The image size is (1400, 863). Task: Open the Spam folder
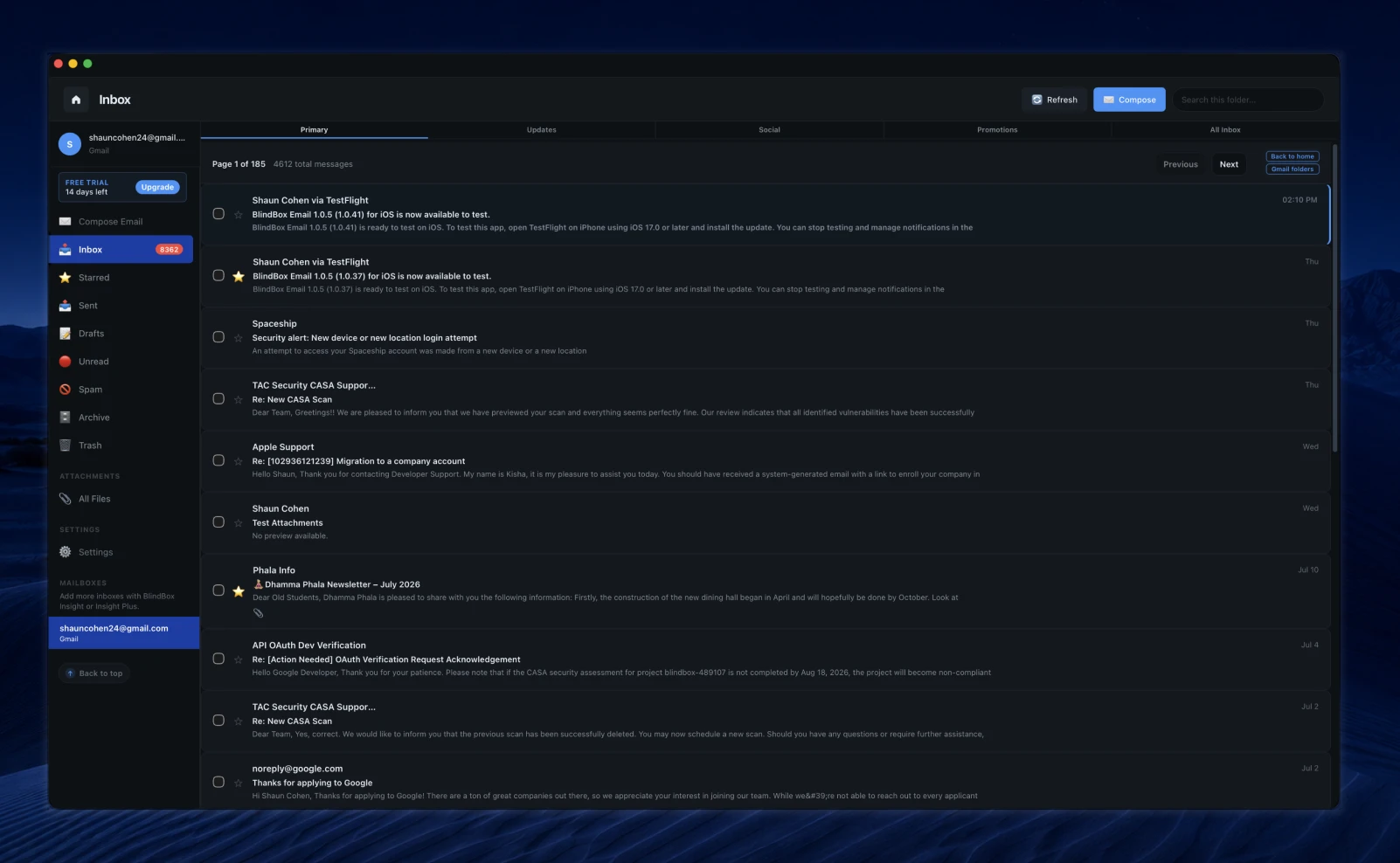point(121,390)
